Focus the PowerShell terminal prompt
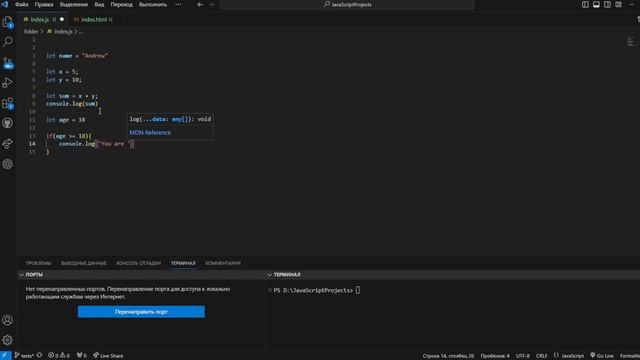Image resolution: width=640 pixels, height=360 pixels. coord(358,290)
